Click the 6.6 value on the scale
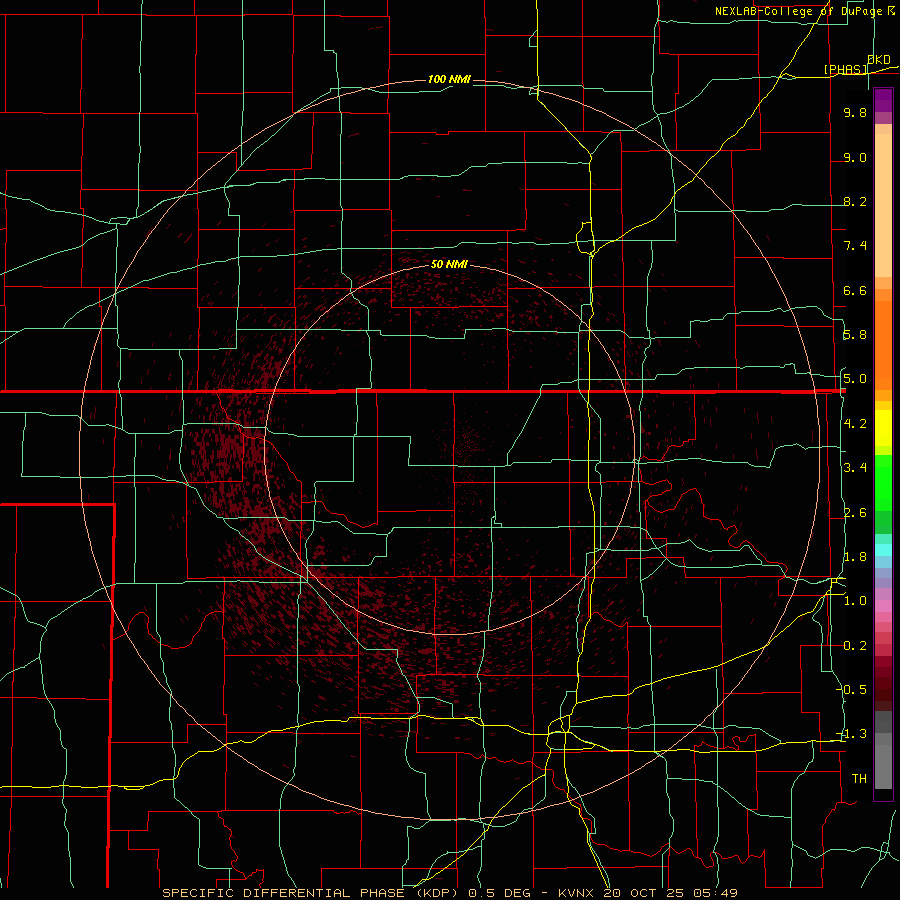 point(855,290)
